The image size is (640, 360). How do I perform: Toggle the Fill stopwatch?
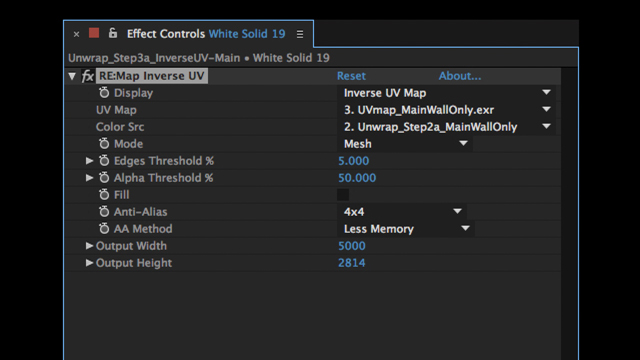(x=104, y=195)
